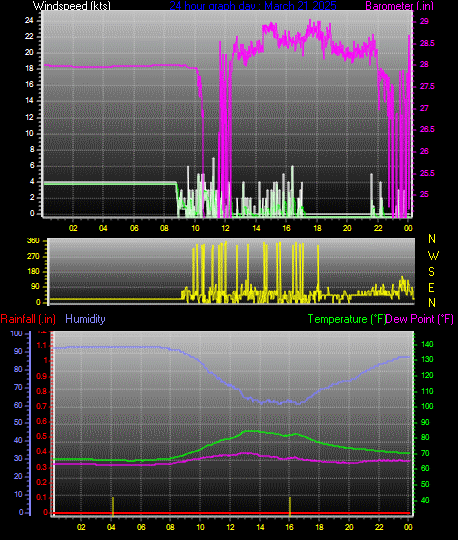This screenshot has height=540, width=458.
Task: Click the '0.5' tick on the rainfall axis
Action: point(42,437)
